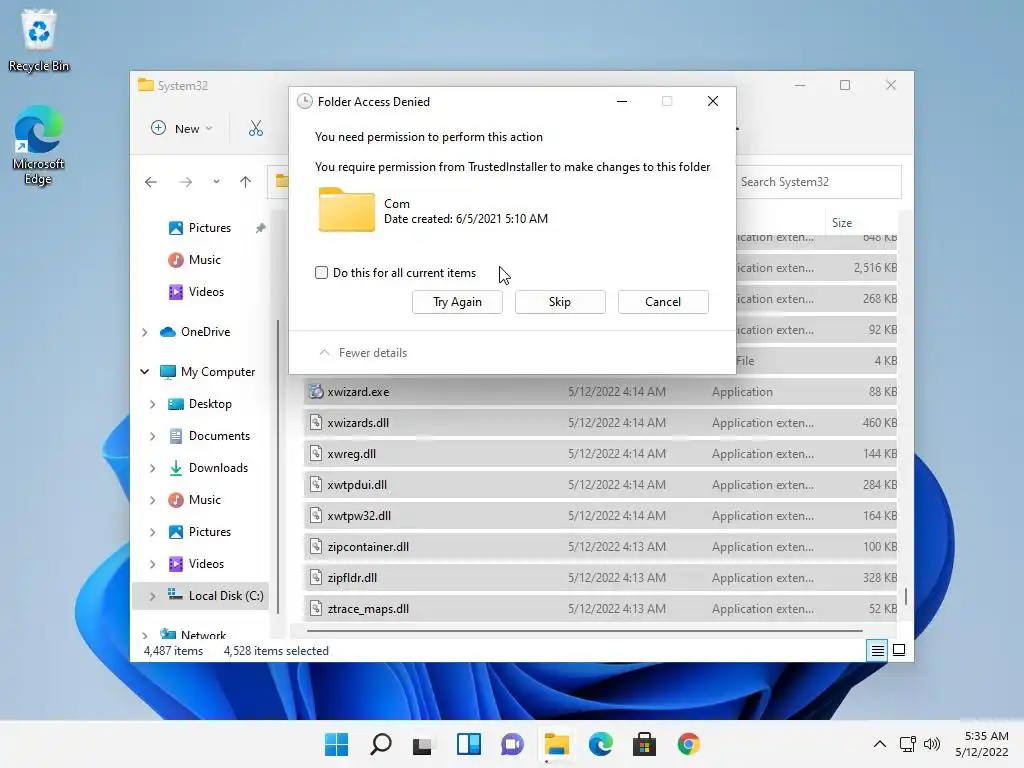The height and width of the screenshot is (768, 1024).
Task: Show hidden system tray icons
Action: [x=880, y=744]
